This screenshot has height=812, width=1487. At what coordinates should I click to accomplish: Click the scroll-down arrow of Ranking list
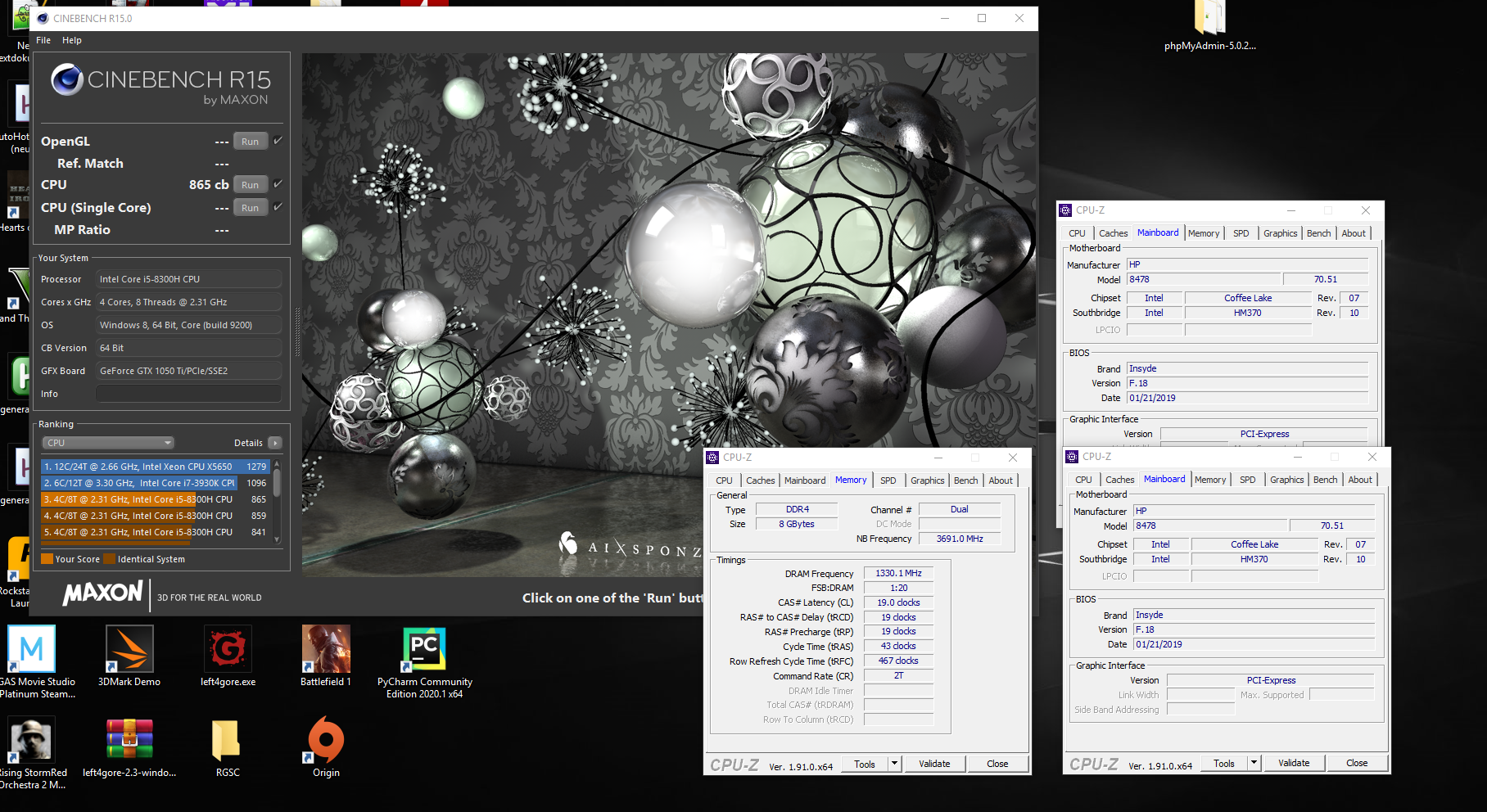[277, 539]
